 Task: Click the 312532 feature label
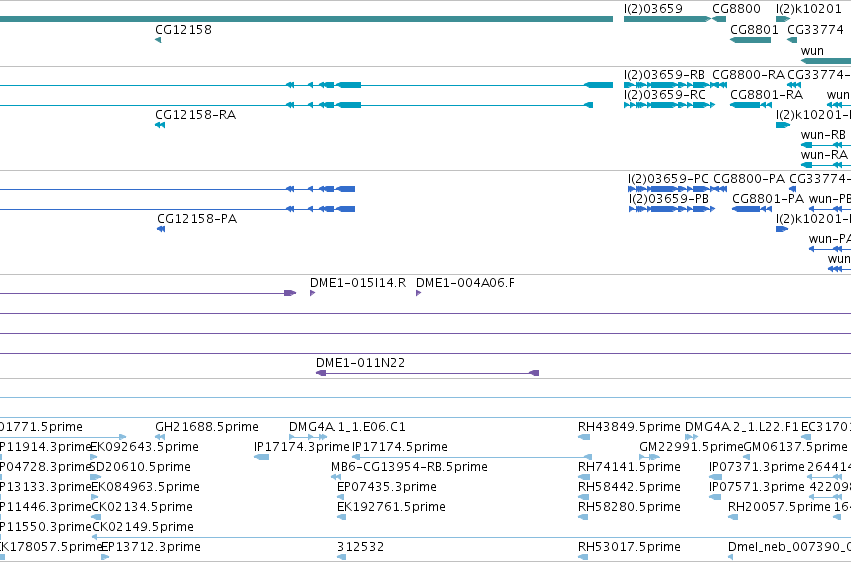360,547
